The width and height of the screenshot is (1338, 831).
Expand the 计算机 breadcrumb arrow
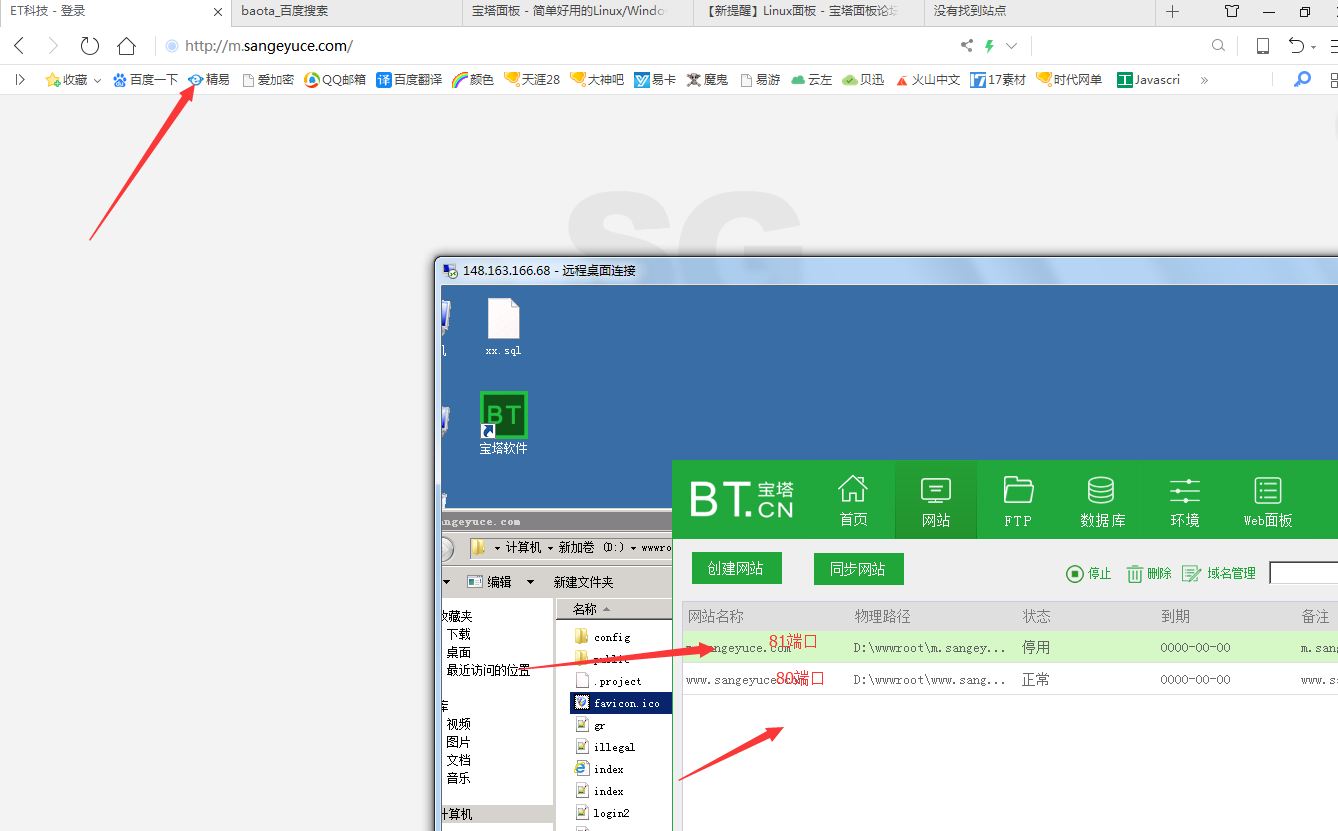point(551,548)
